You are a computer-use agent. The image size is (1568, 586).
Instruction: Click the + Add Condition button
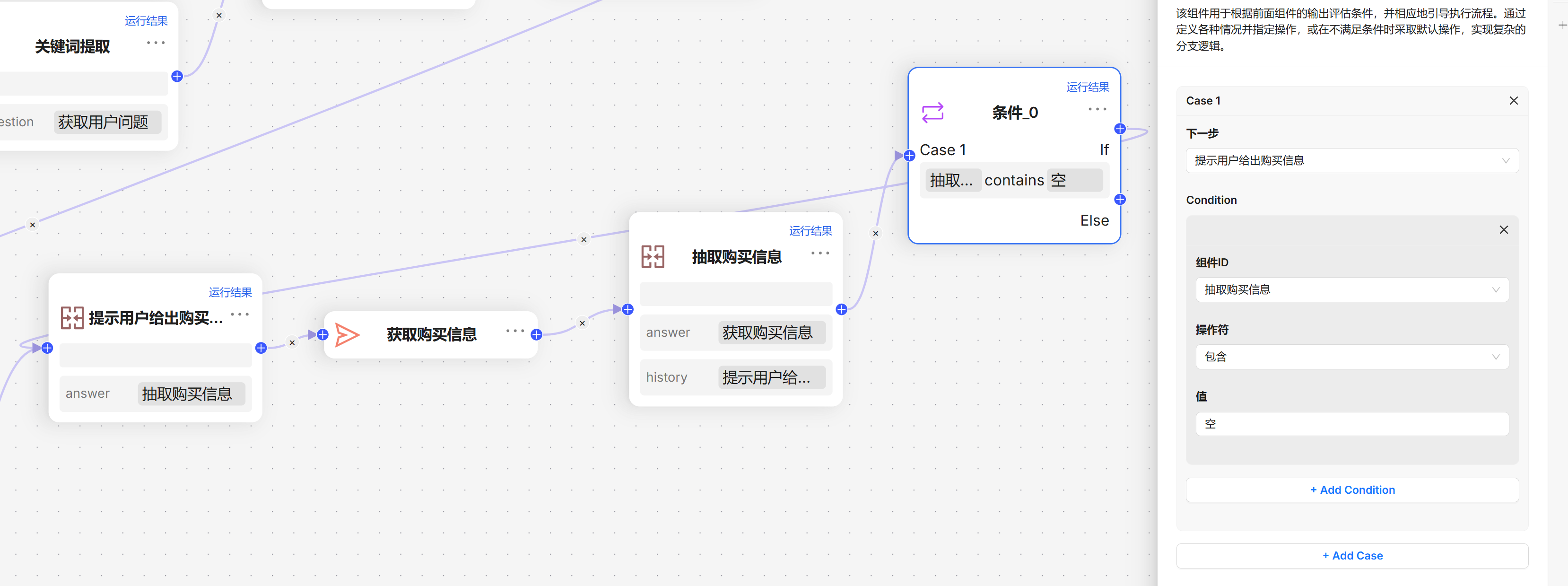click(x=1352, y=490)
